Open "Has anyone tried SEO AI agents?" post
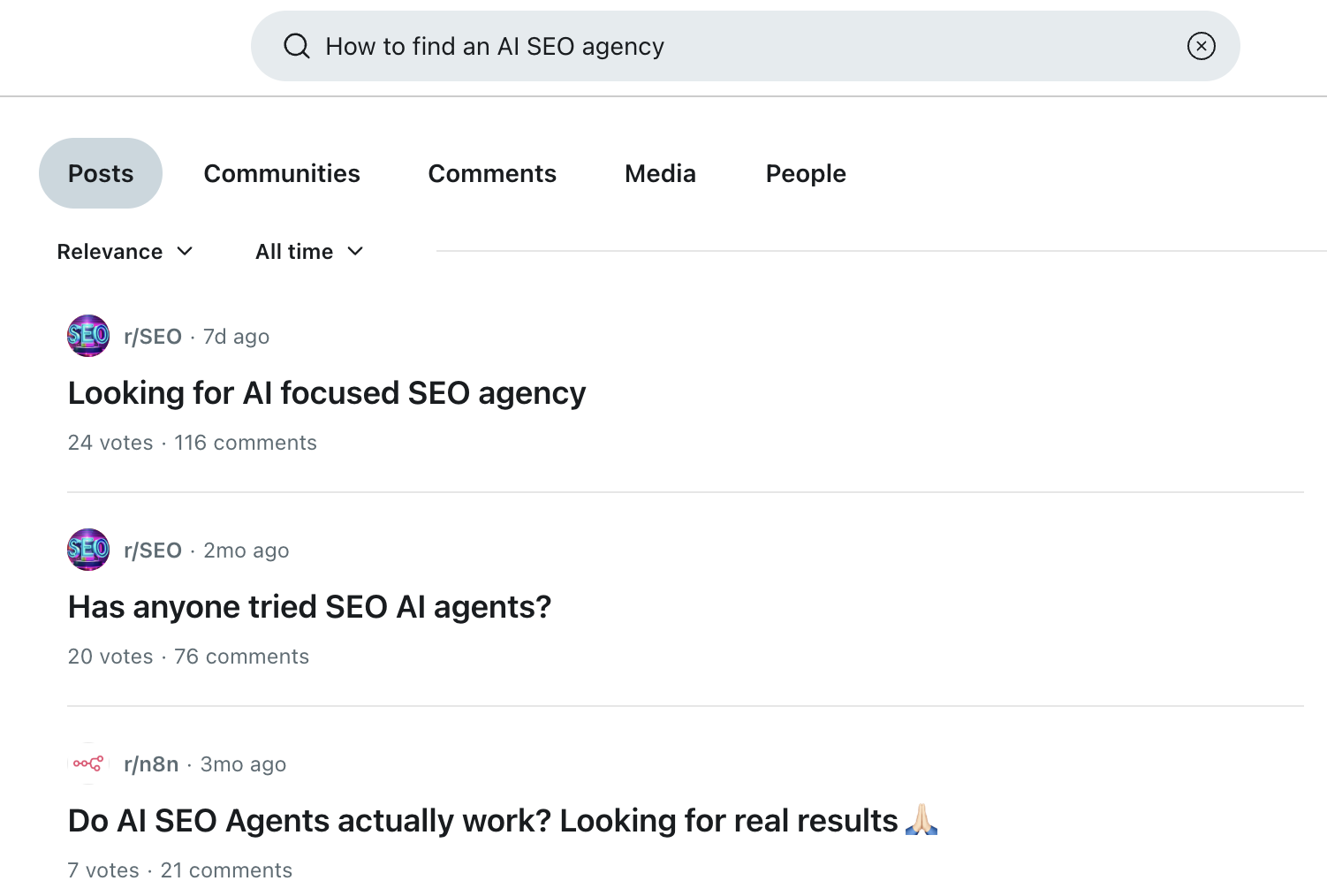 click(309, 607)
